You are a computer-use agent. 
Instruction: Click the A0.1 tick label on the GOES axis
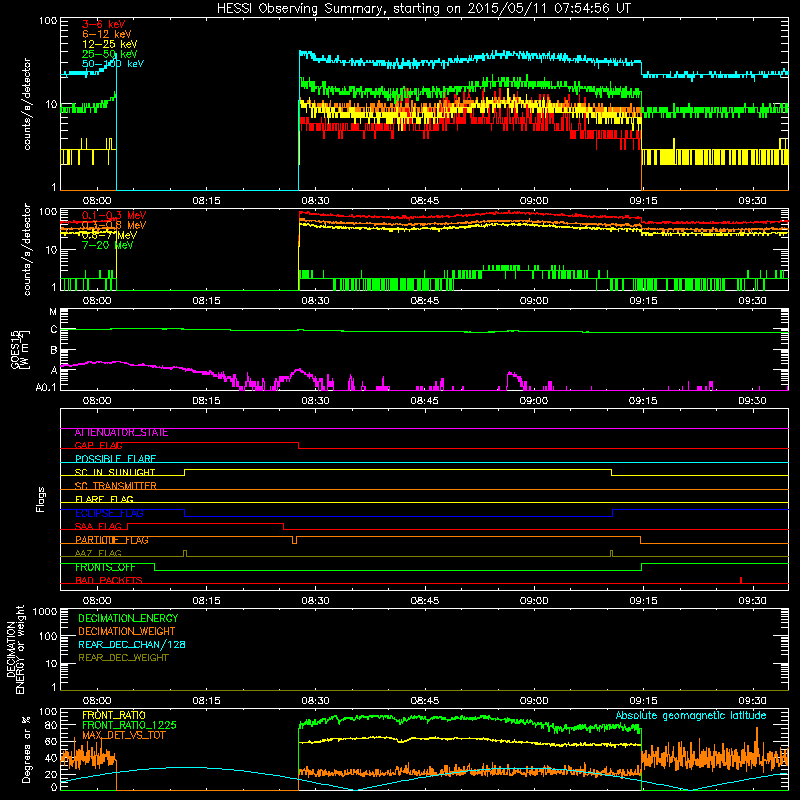pyautogui.click(x=46, y=388)
